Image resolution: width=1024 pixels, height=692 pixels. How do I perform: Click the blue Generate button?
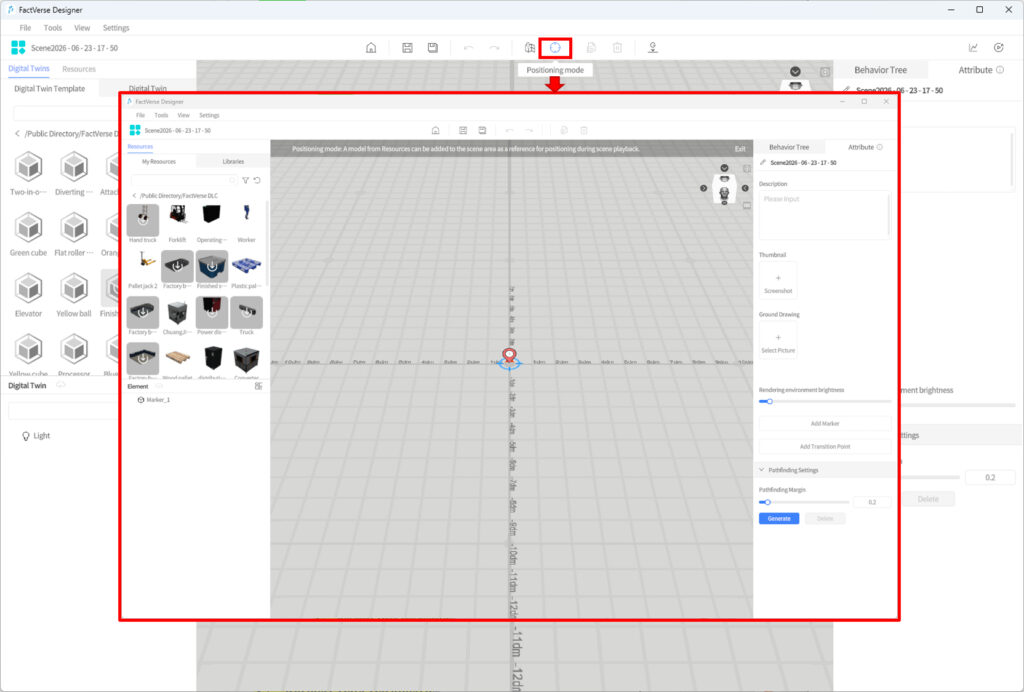click(x=778, y=518)
